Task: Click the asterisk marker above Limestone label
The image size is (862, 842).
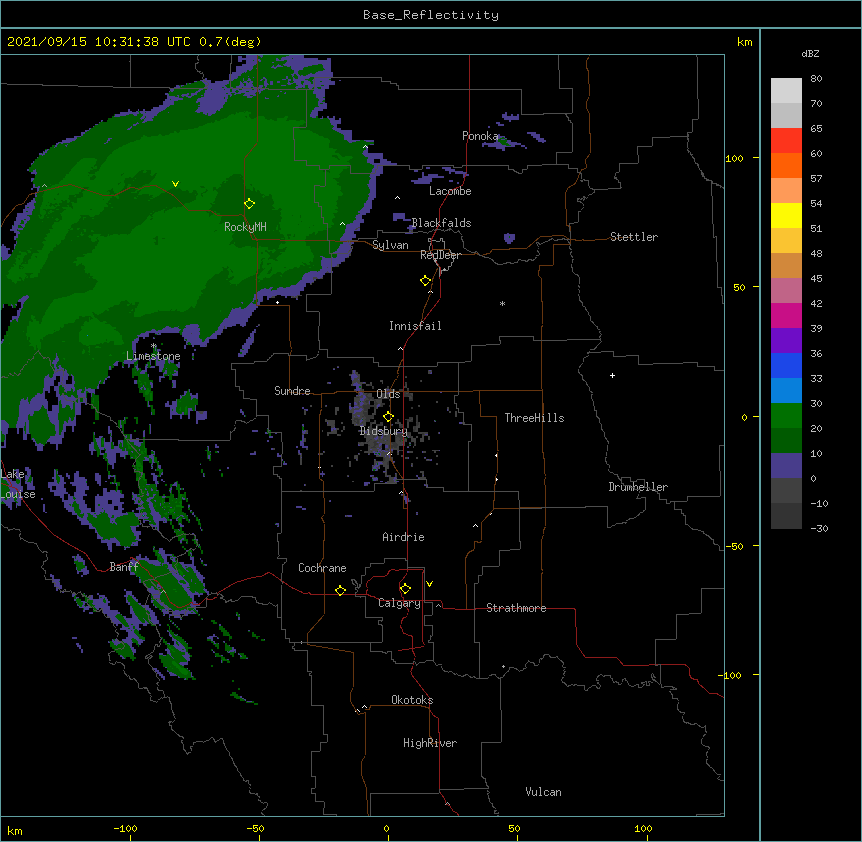Action: tap(154, 346)
